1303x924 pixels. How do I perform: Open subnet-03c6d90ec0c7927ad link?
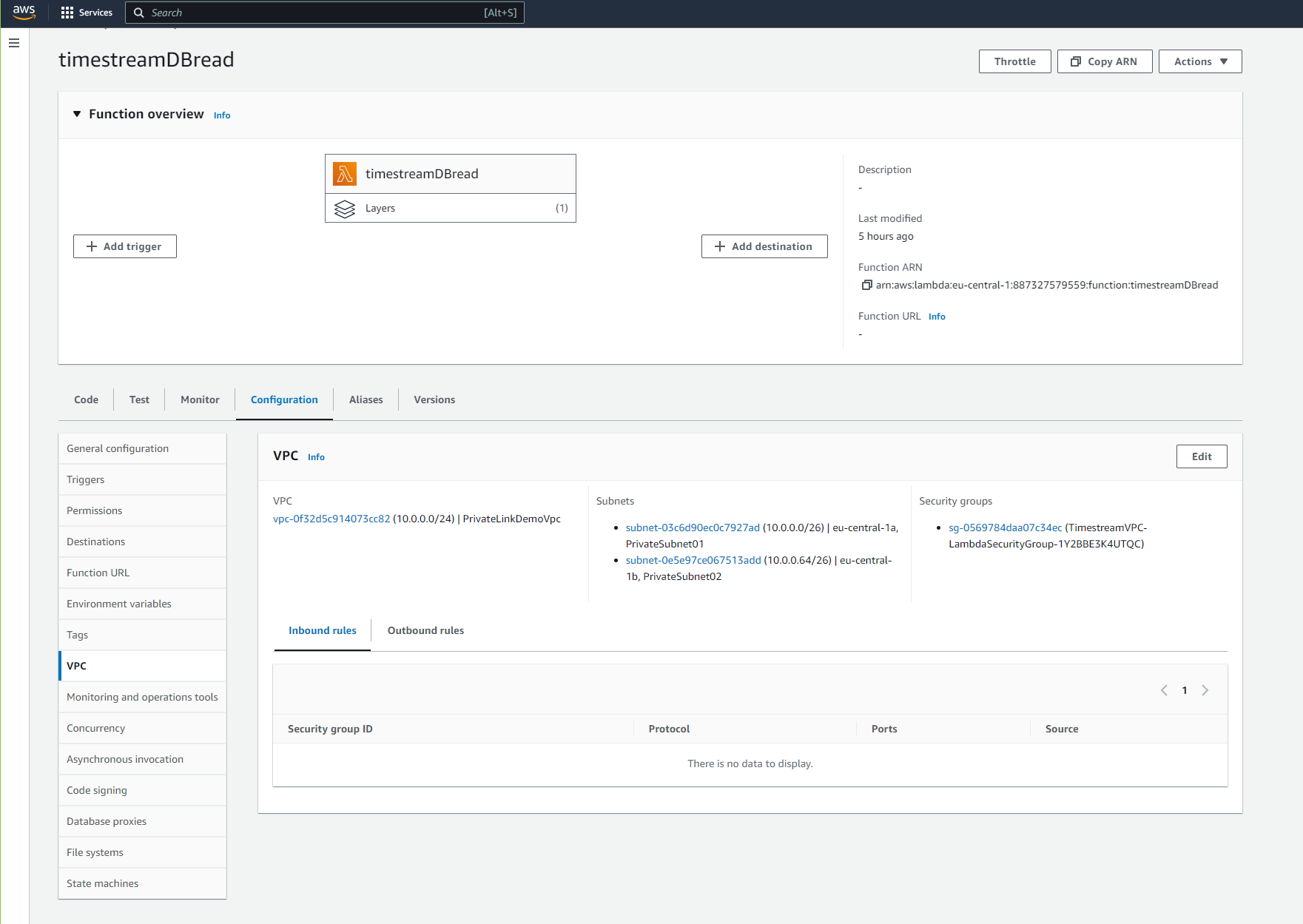point(693,527)
